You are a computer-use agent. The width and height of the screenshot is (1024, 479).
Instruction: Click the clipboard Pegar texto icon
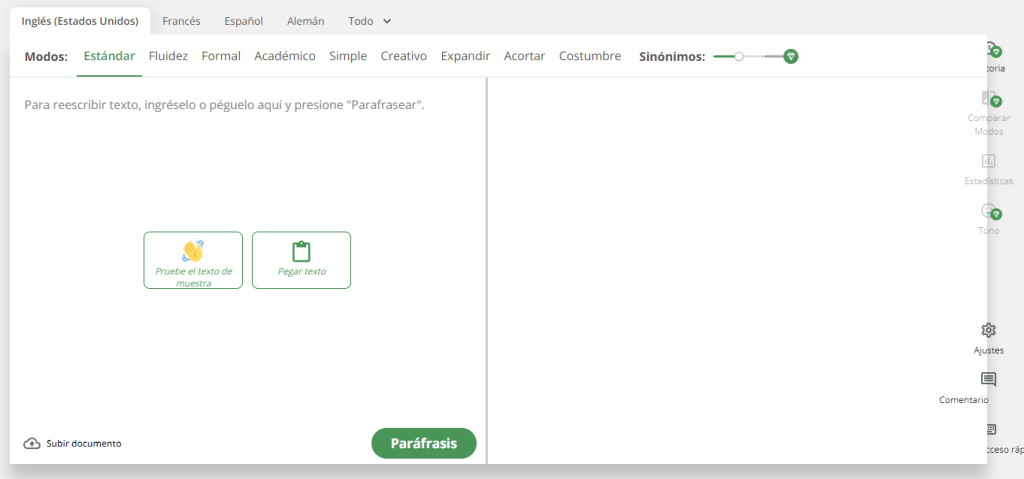click(301, 252)
